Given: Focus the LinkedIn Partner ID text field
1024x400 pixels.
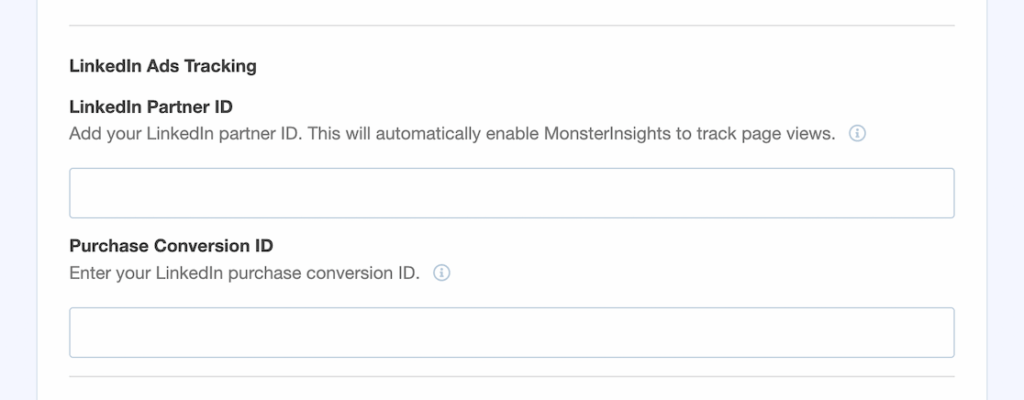Looking at the screenshot, I should [x=511, y=193].
